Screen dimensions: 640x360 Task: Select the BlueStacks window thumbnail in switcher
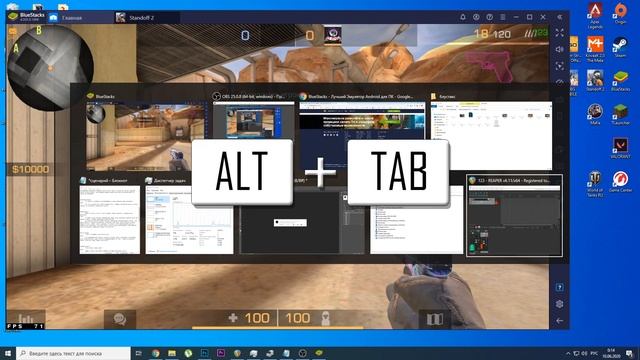(145, 136)
